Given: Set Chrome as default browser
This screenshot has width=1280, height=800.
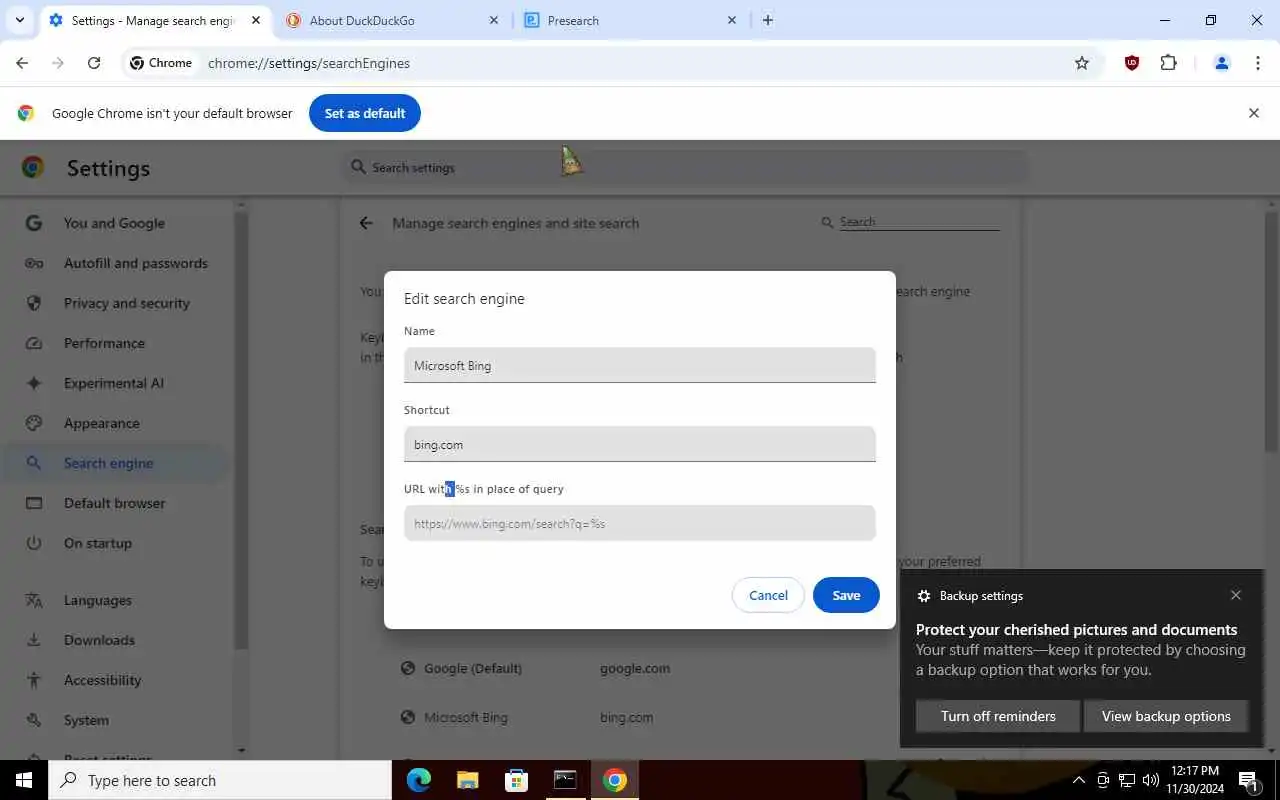Looking at the screenshot, I should coord(365,113).
